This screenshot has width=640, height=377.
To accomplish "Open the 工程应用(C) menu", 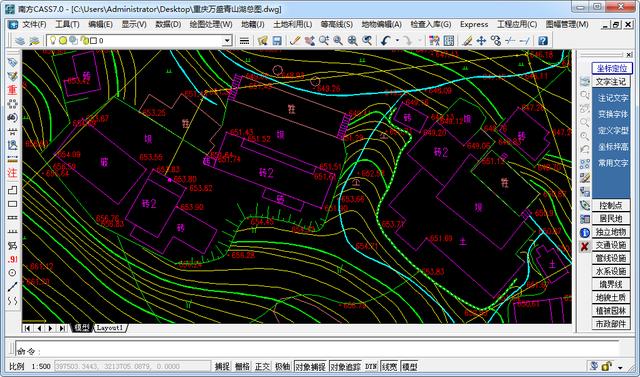I will [517, 24].
